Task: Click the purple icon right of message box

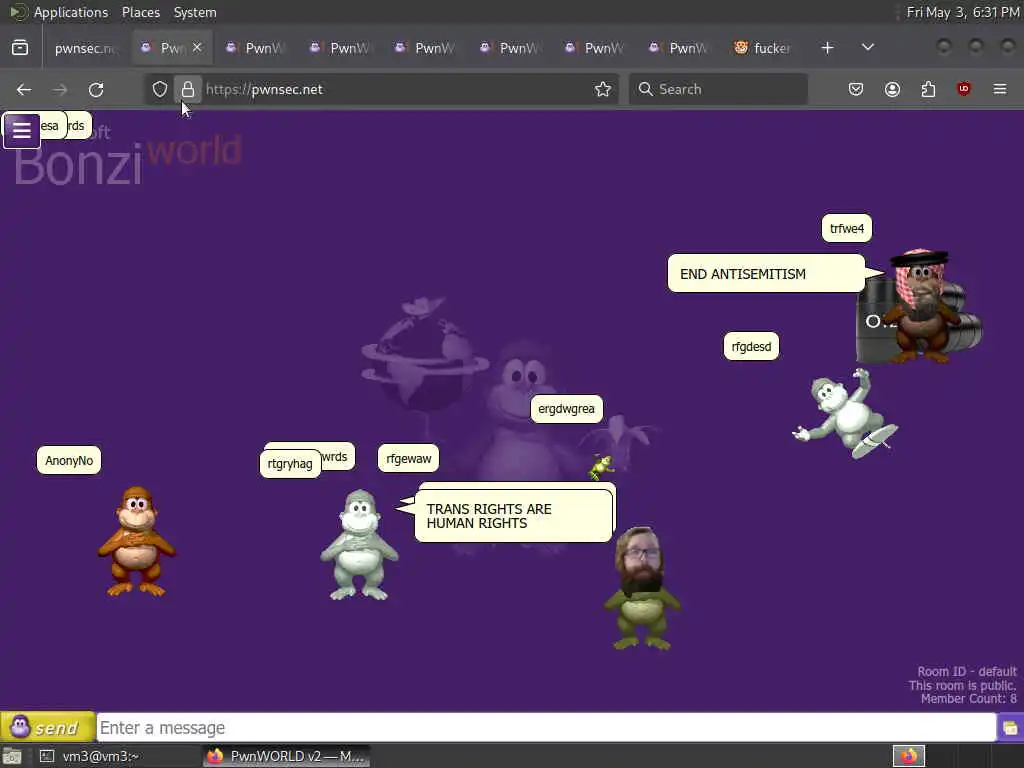Action: [x=1010, y=728]
